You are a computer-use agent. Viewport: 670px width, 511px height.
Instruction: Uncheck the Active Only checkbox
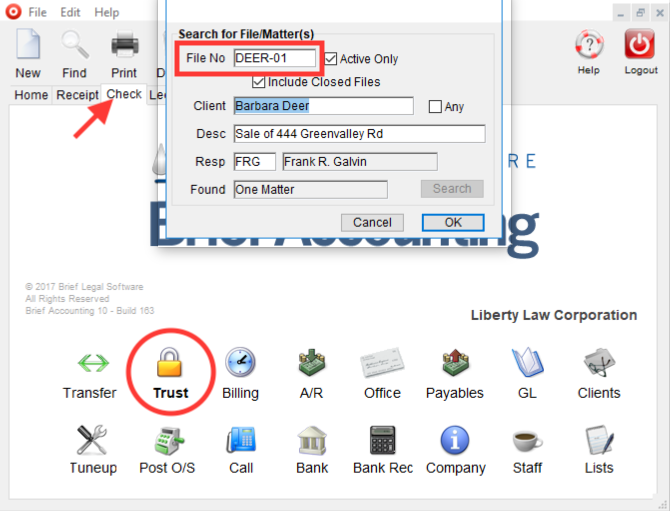[331, 59]
